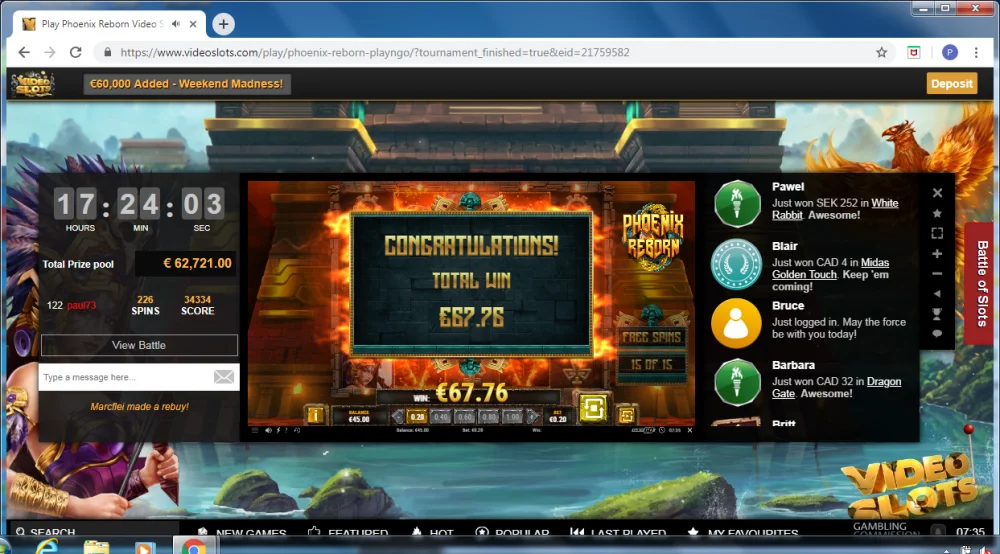Decrease bet with the left arrow
This screenshot has height=554, width=1000.
[x=398, y=417]
